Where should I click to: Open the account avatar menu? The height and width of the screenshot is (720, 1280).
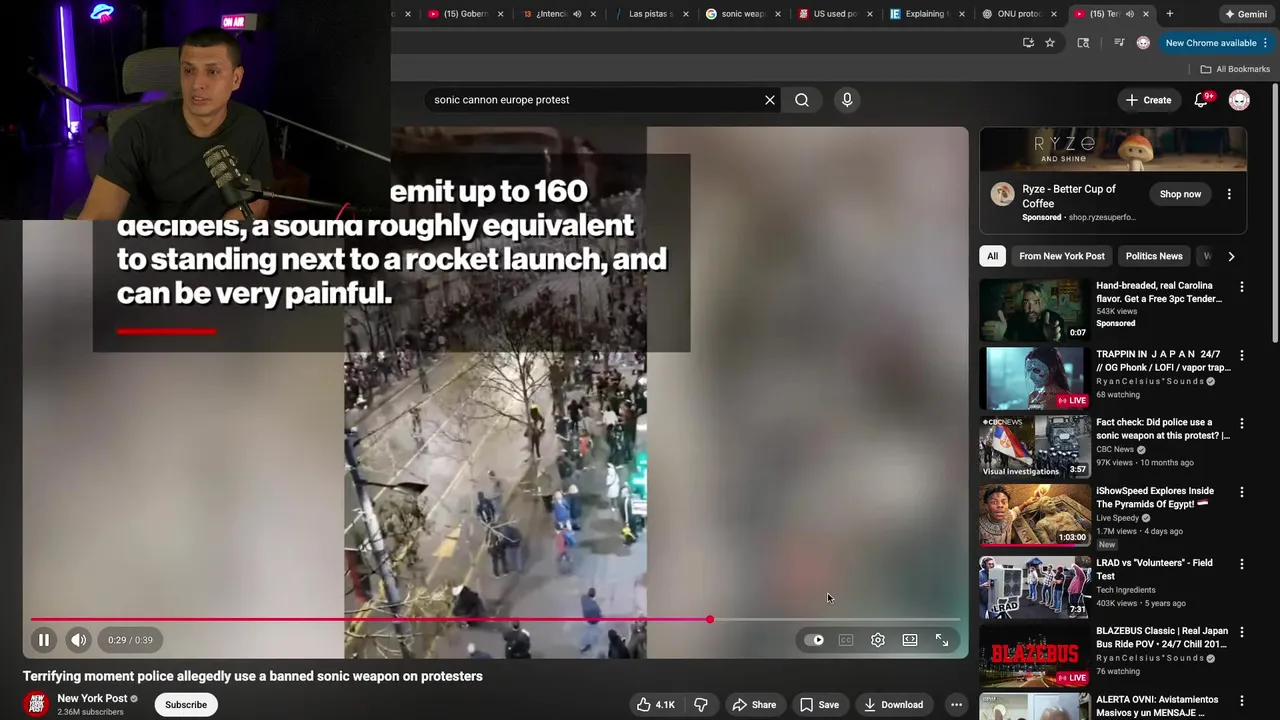click(x=1239, y=100)
